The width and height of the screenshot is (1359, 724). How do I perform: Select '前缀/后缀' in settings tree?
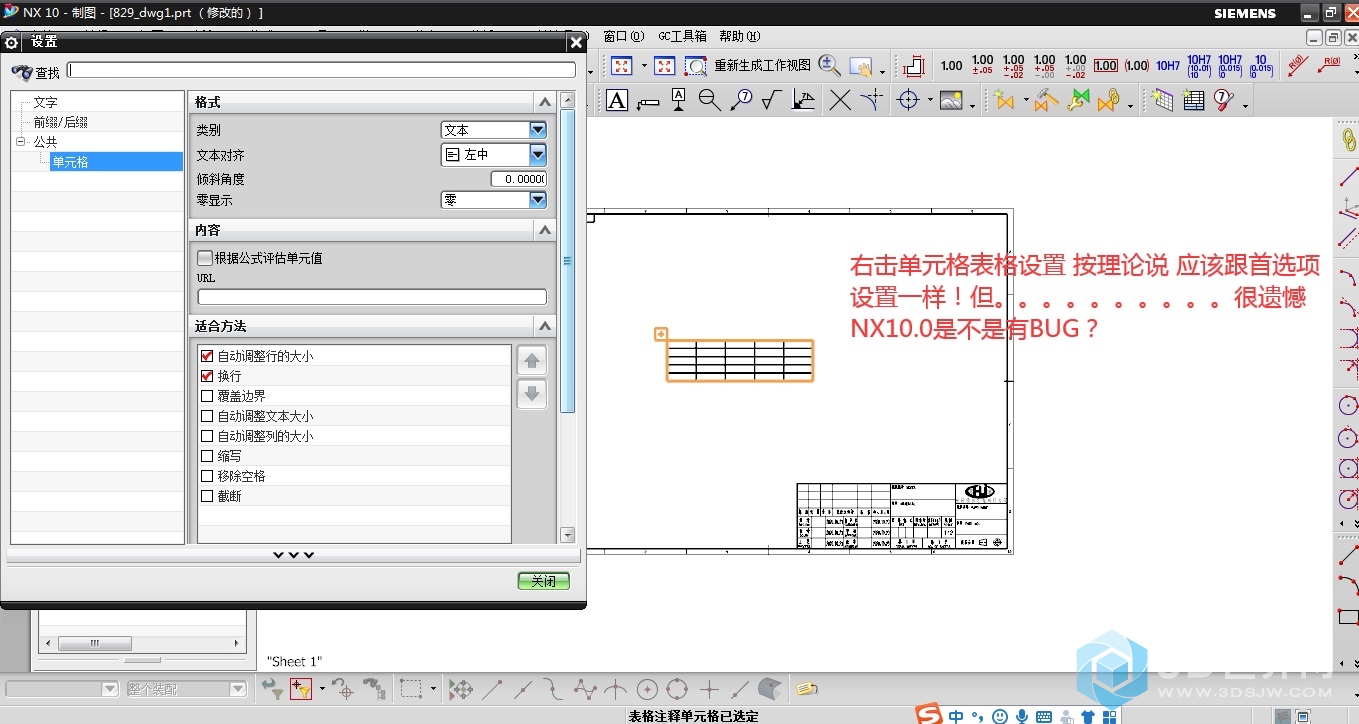pos(60,122)
